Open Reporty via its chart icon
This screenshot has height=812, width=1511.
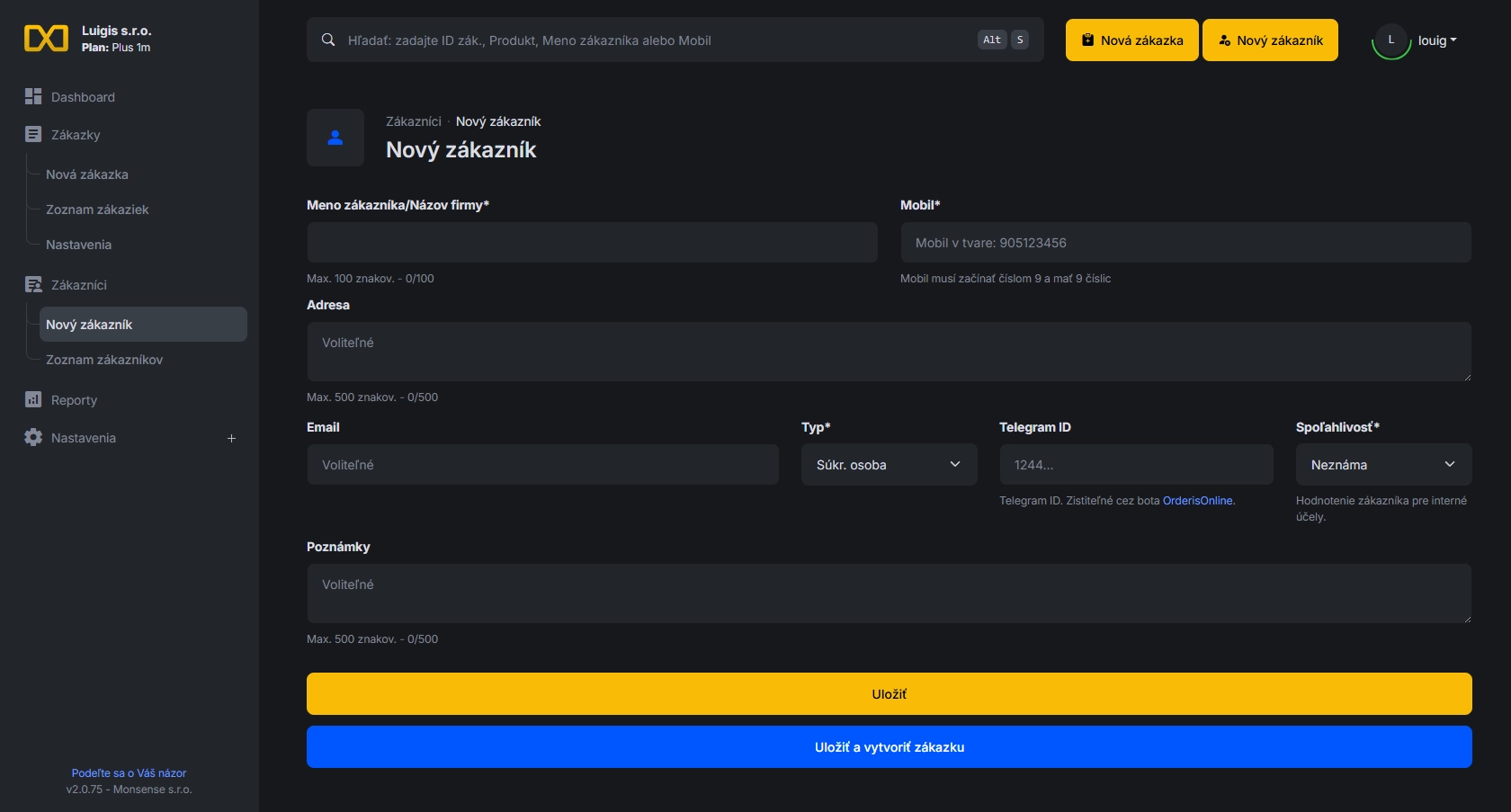33,399
